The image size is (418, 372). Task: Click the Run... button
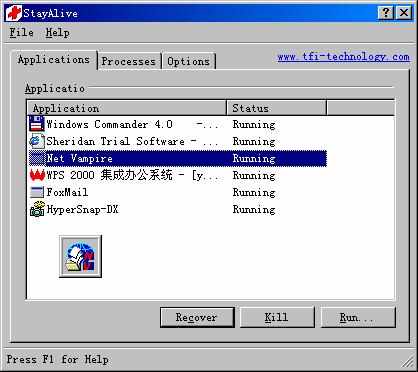click(358, 317)
